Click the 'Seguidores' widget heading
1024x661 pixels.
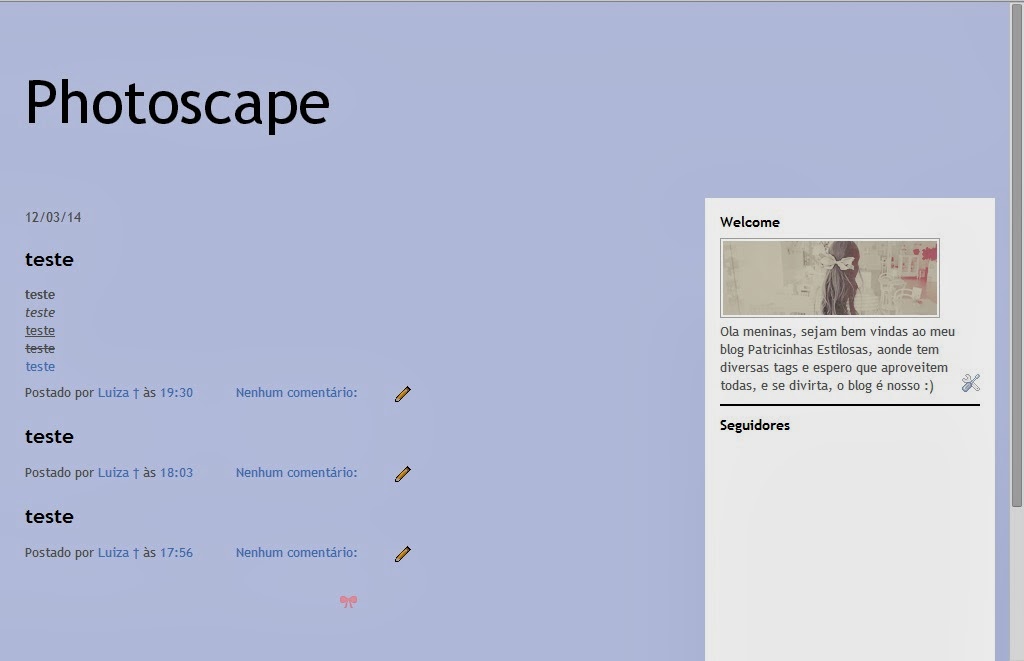(x=755, y=425)
